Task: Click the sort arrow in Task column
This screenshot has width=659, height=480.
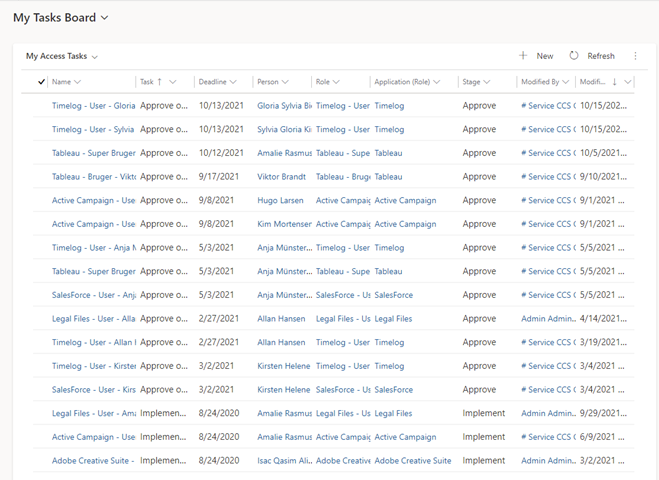Action: (x=160, y=82)
